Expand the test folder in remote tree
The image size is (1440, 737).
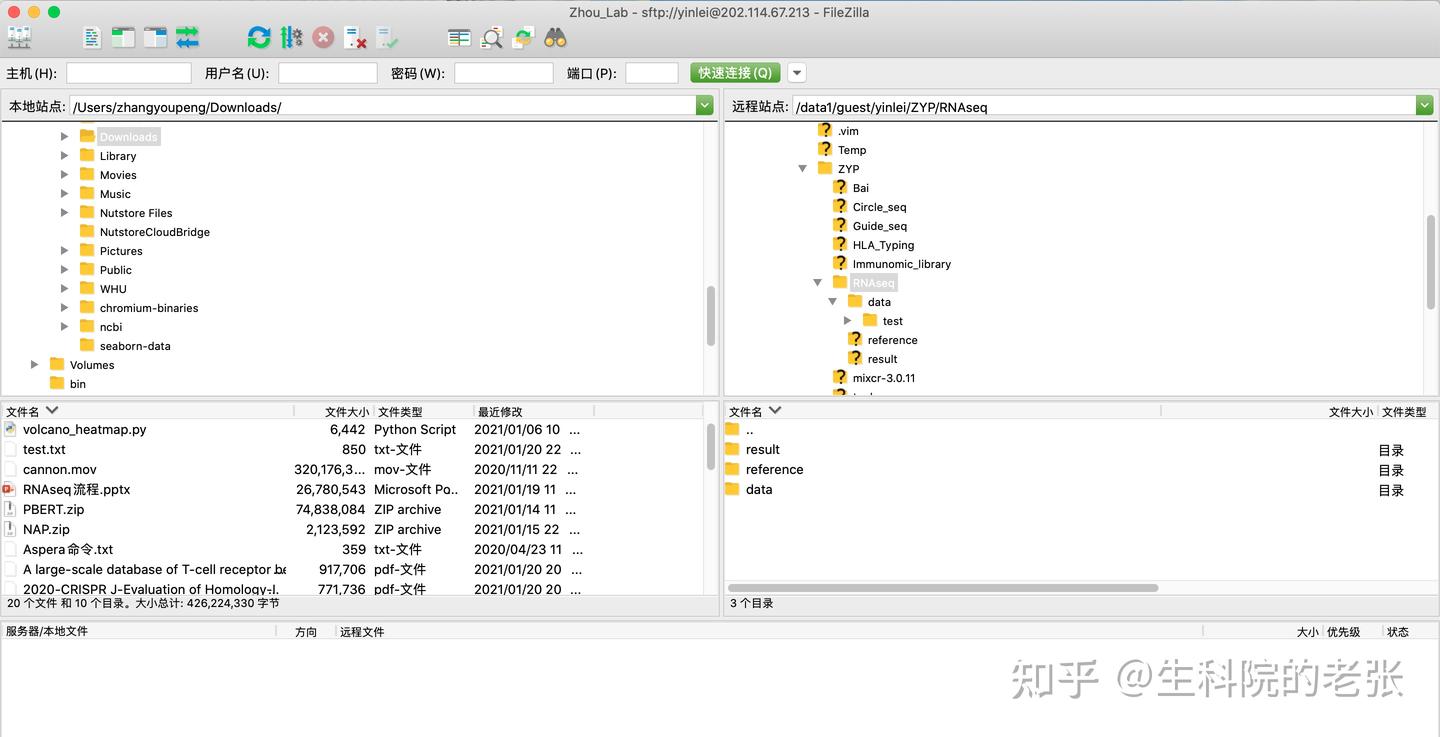(x=849, y=320)
